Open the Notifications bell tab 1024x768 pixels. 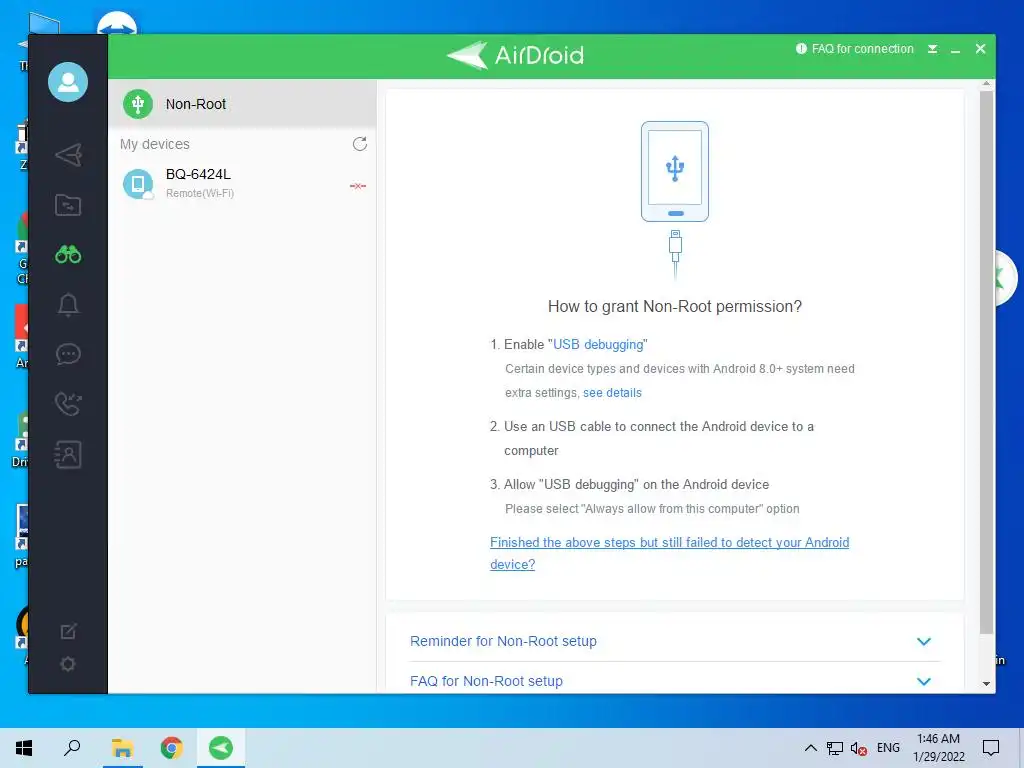coord(68,304)
